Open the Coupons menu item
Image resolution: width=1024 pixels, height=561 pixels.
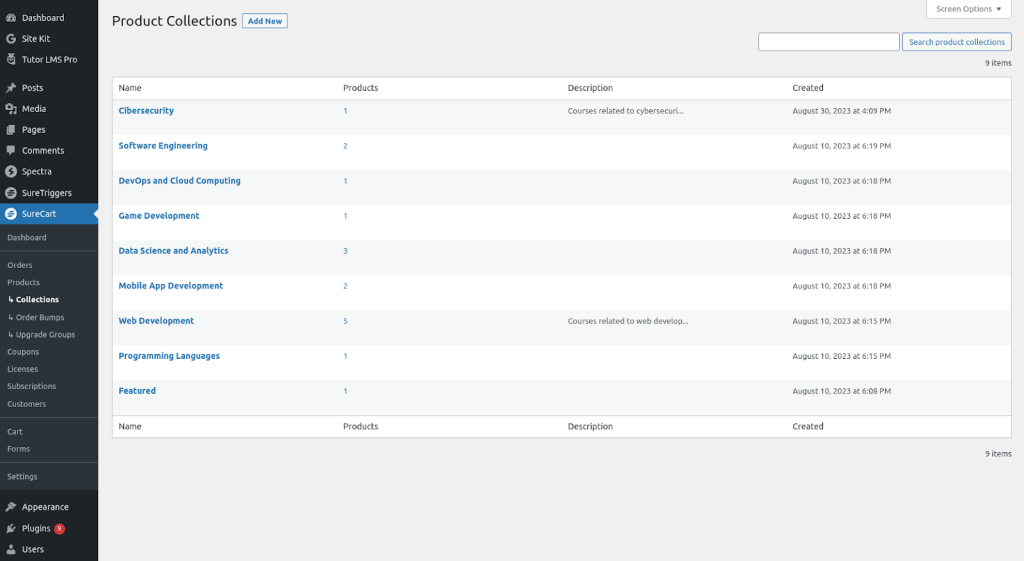23,352
